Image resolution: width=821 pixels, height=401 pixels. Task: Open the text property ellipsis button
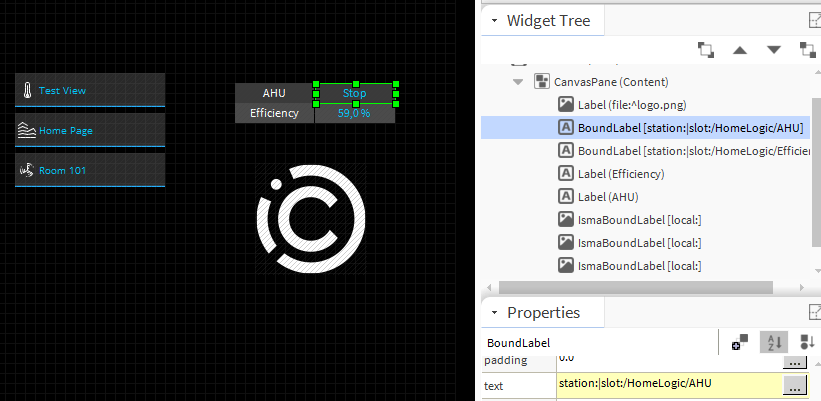pos(794,383)
